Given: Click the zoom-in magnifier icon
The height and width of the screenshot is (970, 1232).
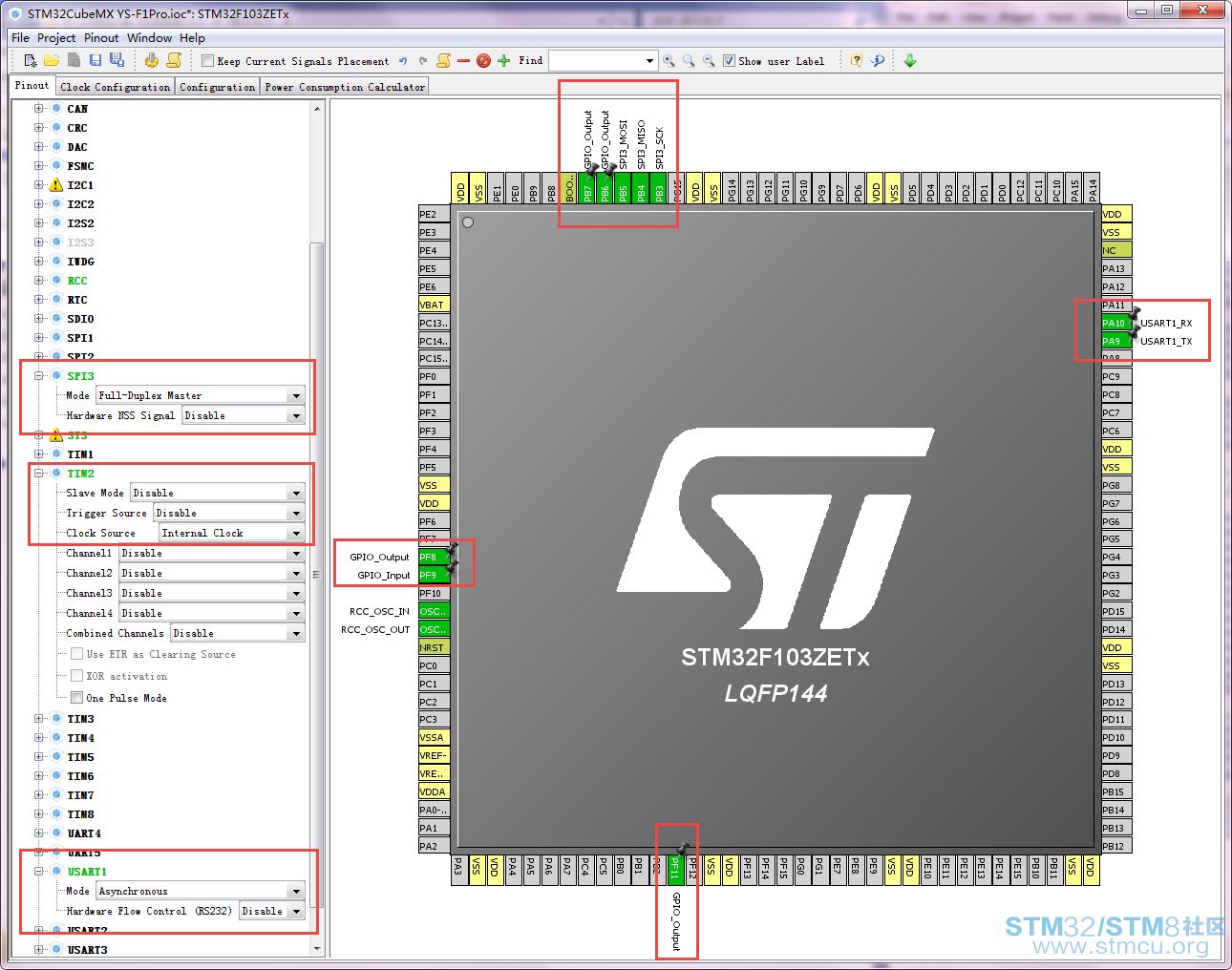Looking at the screenshot, I should click(x=669, y=60).
